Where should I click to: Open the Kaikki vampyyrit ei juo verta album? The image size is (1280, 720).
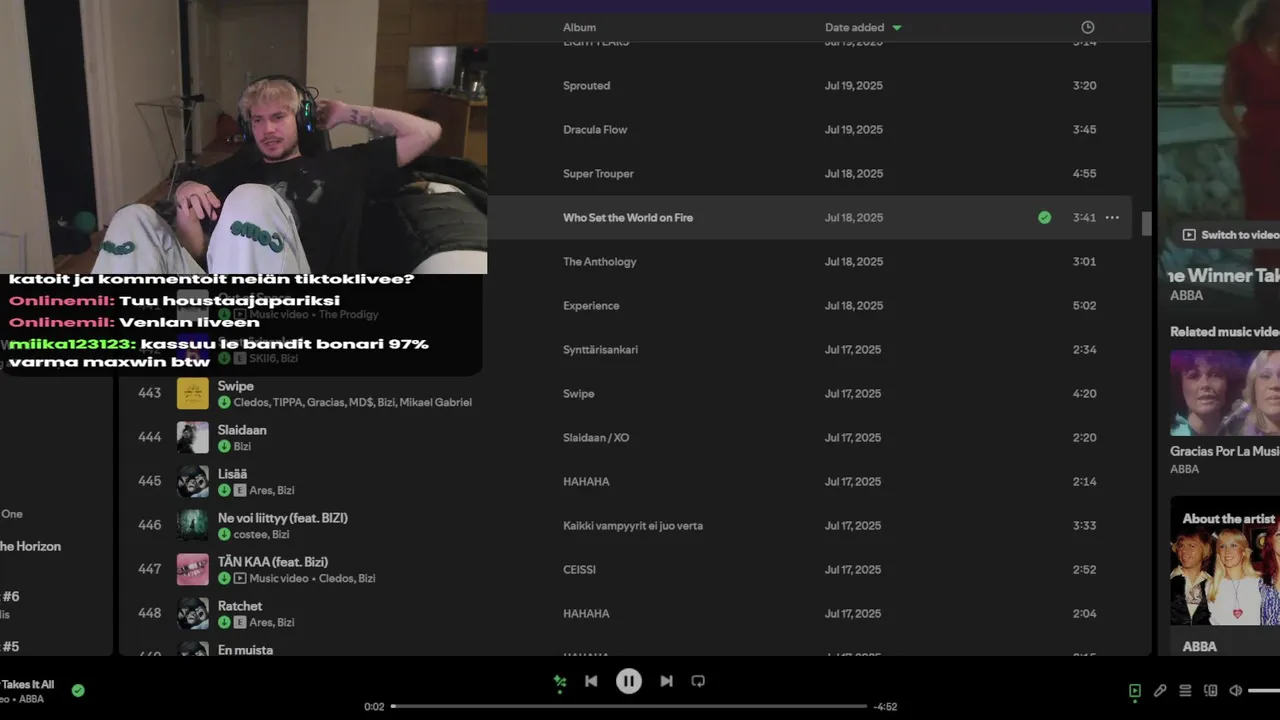click(x=633, y=525)
